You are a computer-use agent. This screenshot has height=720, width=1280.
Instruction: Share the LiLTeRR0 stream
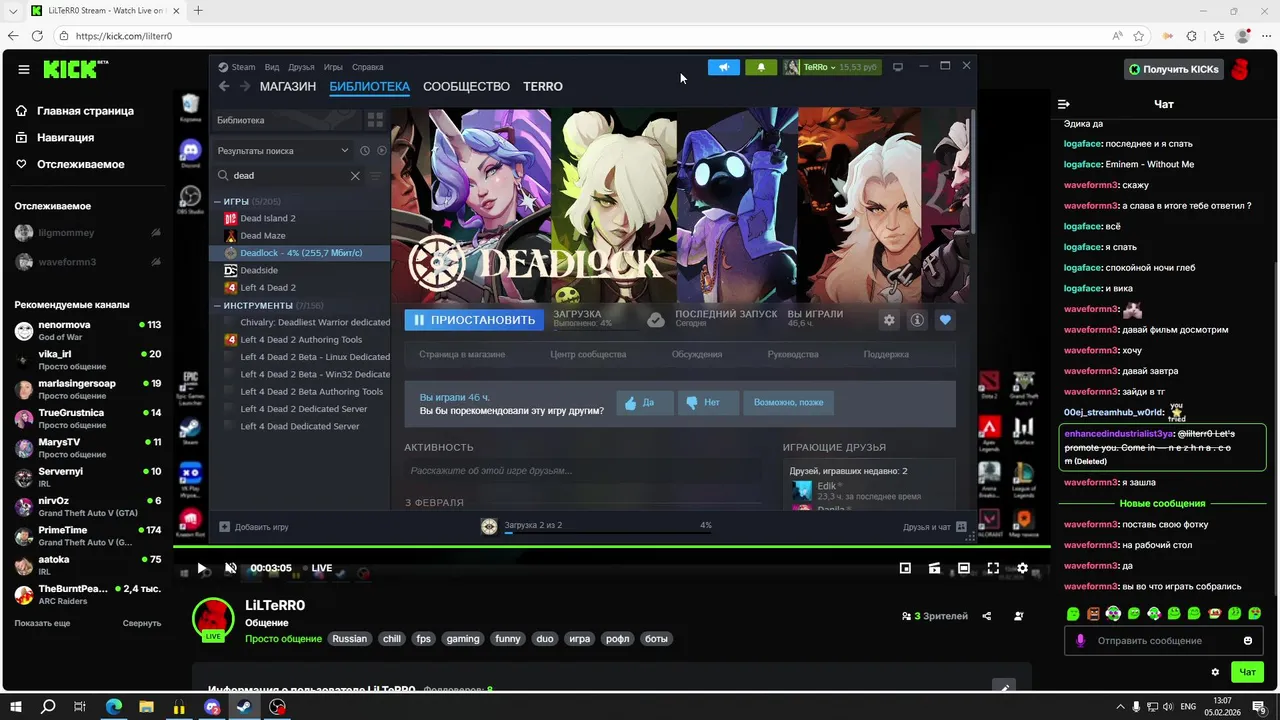click(987, 616)
